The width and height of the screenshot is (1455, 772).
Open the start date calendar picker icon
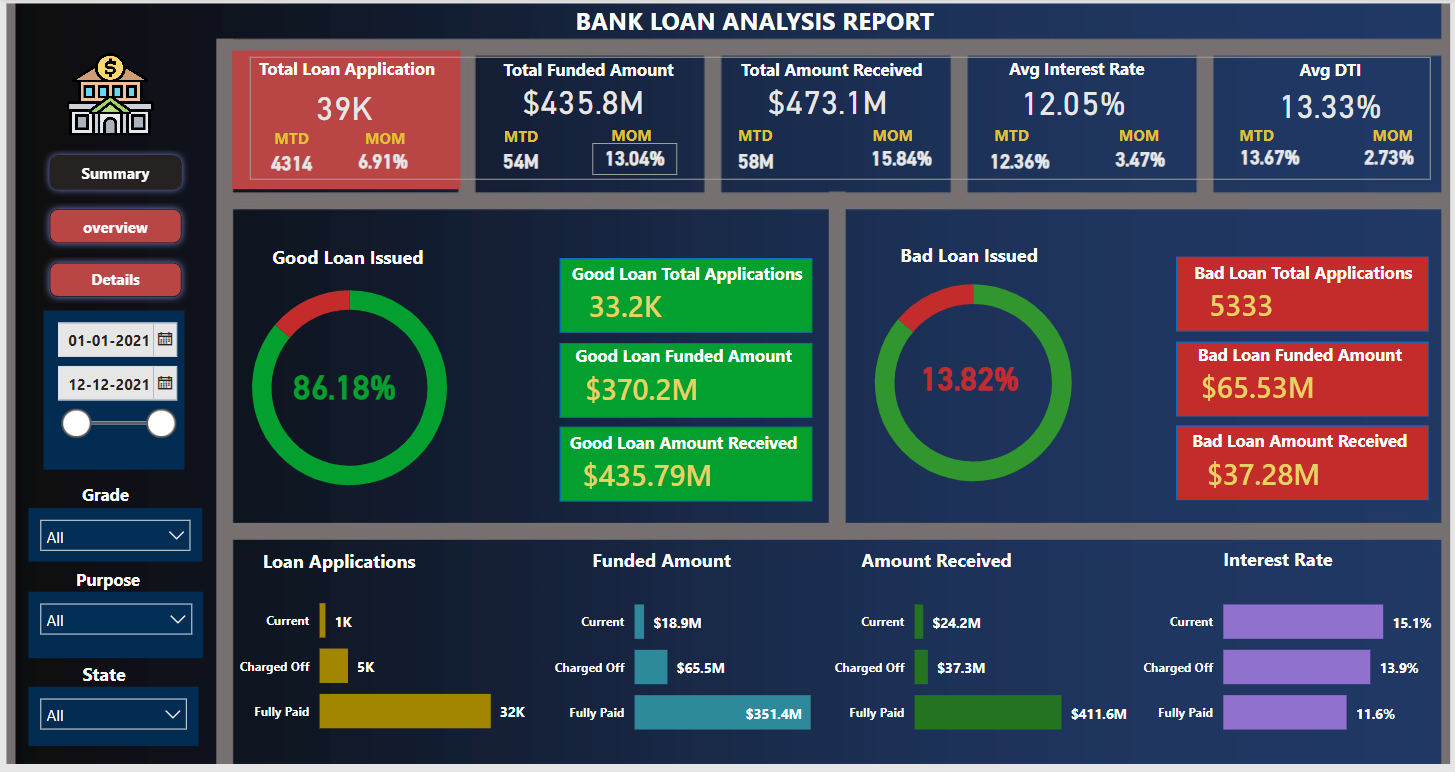click(x=165, y=340)
